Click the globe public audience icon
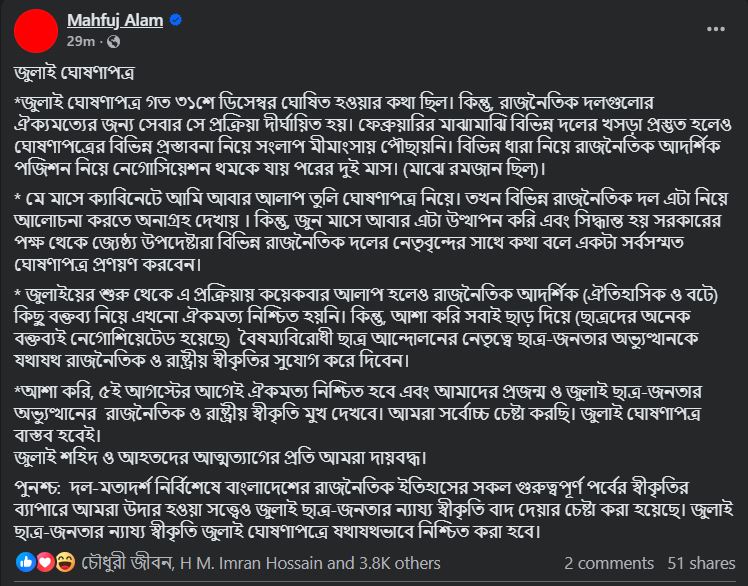Screen dimensions: 748x586 point(114,42)
